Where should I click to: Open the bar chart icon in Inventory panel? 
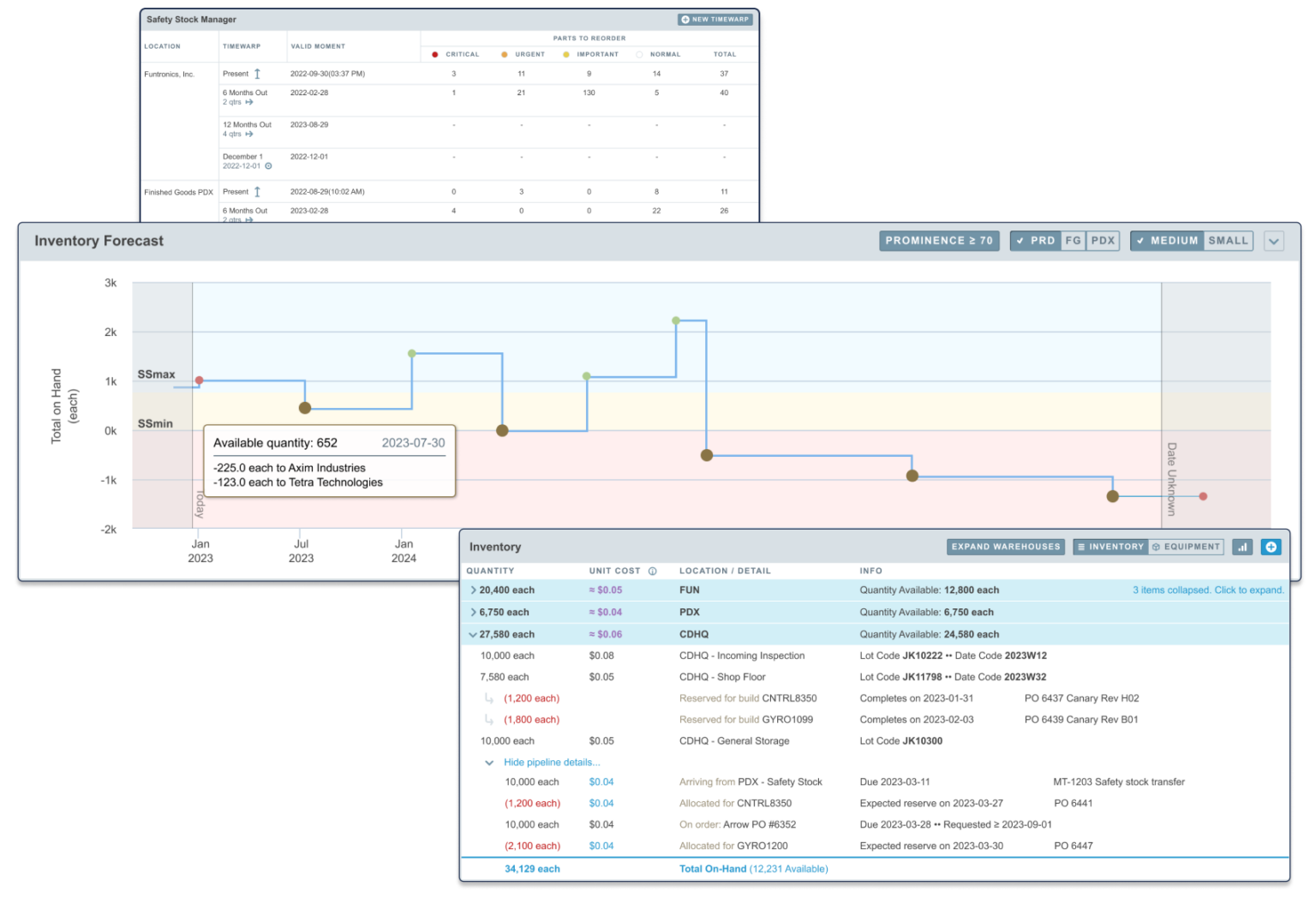(x=1242, y=547)
